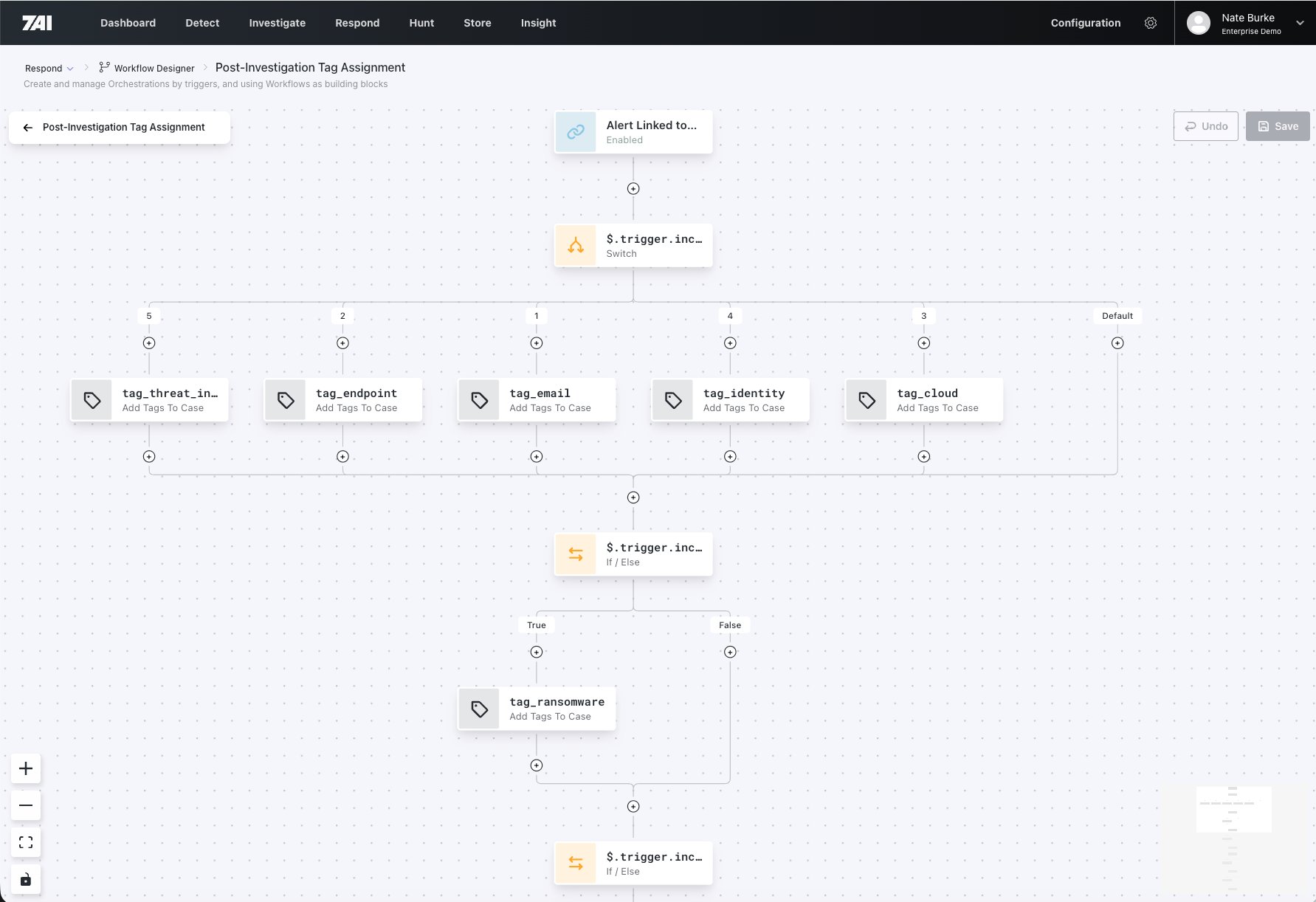Open the Investigate menu
The image size is (1316, 902).
pos(277,23)
